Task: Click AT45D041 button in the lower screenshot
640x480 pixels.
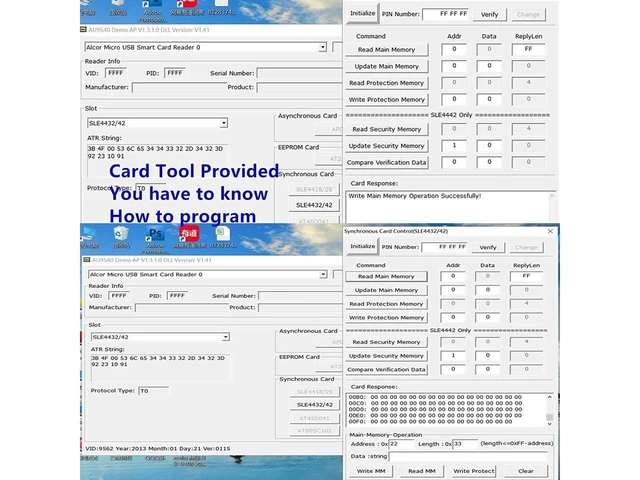Action: (x=315, y=418)
